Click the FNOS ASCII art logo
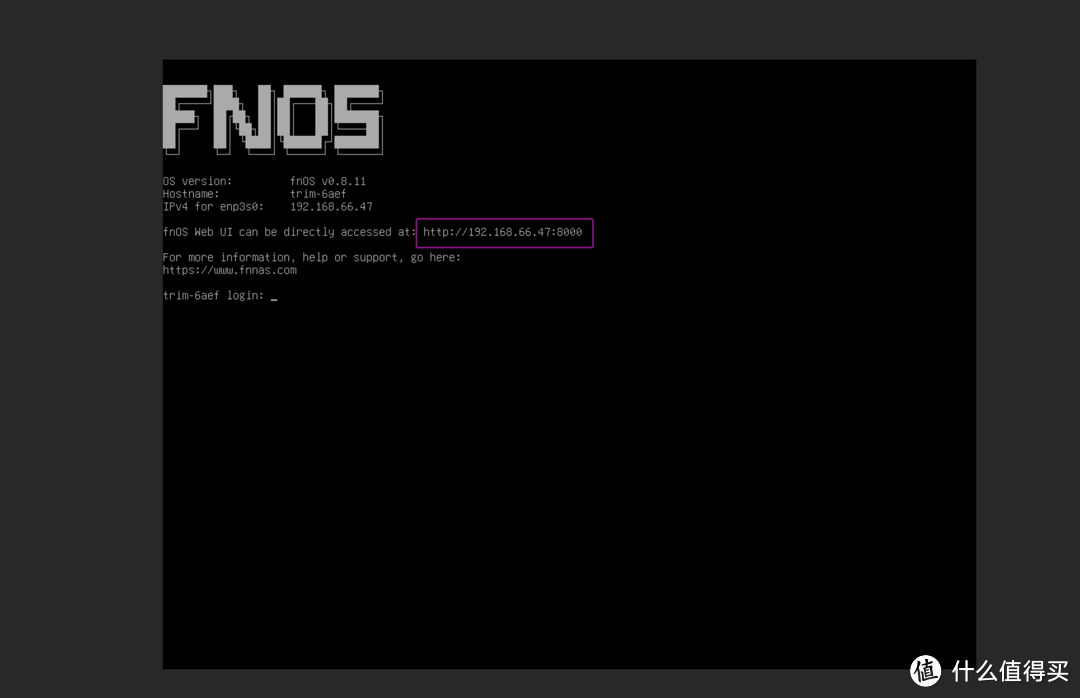Viewport: 1080px width, 698px height. click(273, 119)
